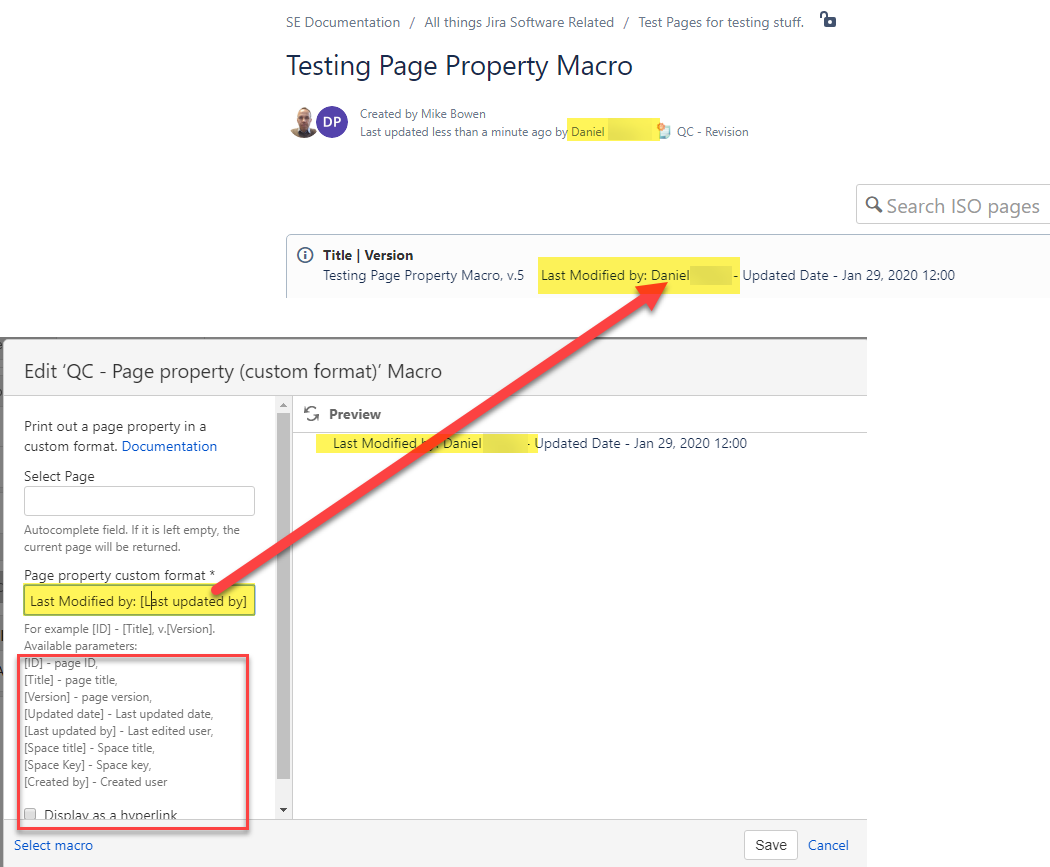Click '[Space title] - Space title,' line
The image size is (1050, 867).
pyautogui.click(x=90, y=748)
